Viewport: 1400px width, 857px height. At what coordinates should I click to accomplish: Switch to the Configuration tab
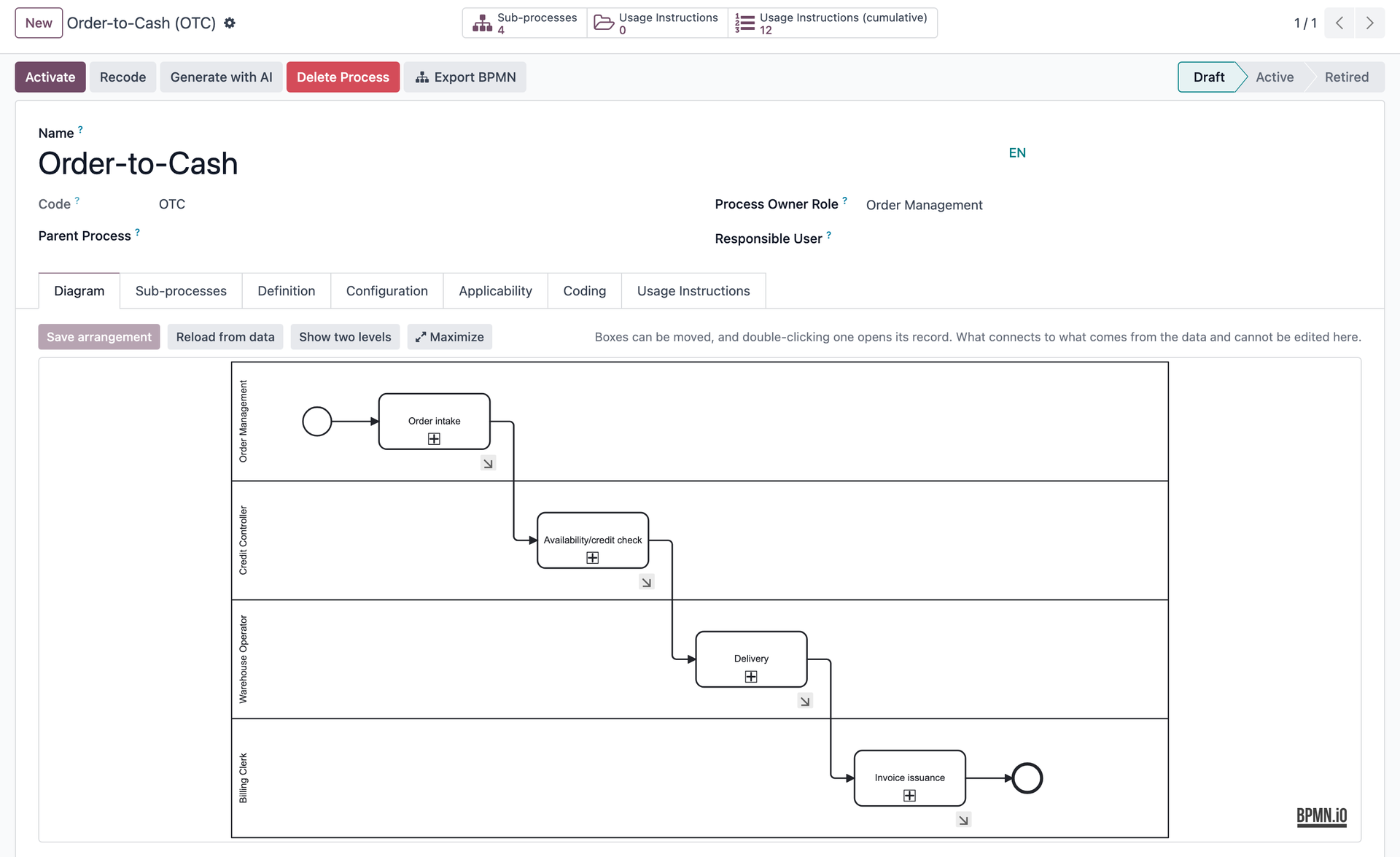[x=387, y=290]
